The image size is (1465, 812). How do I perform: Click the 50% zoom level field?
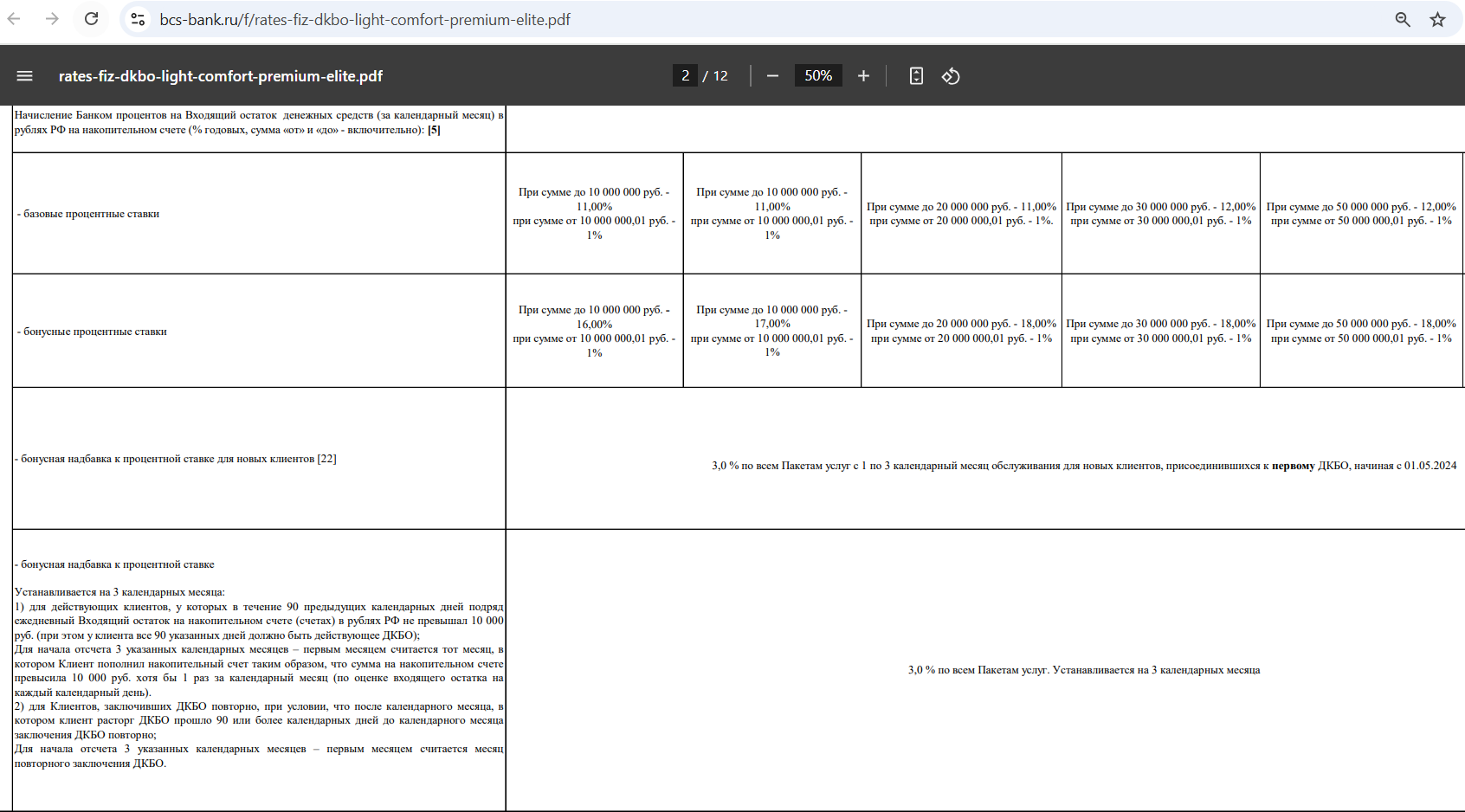tap(818, 76)
